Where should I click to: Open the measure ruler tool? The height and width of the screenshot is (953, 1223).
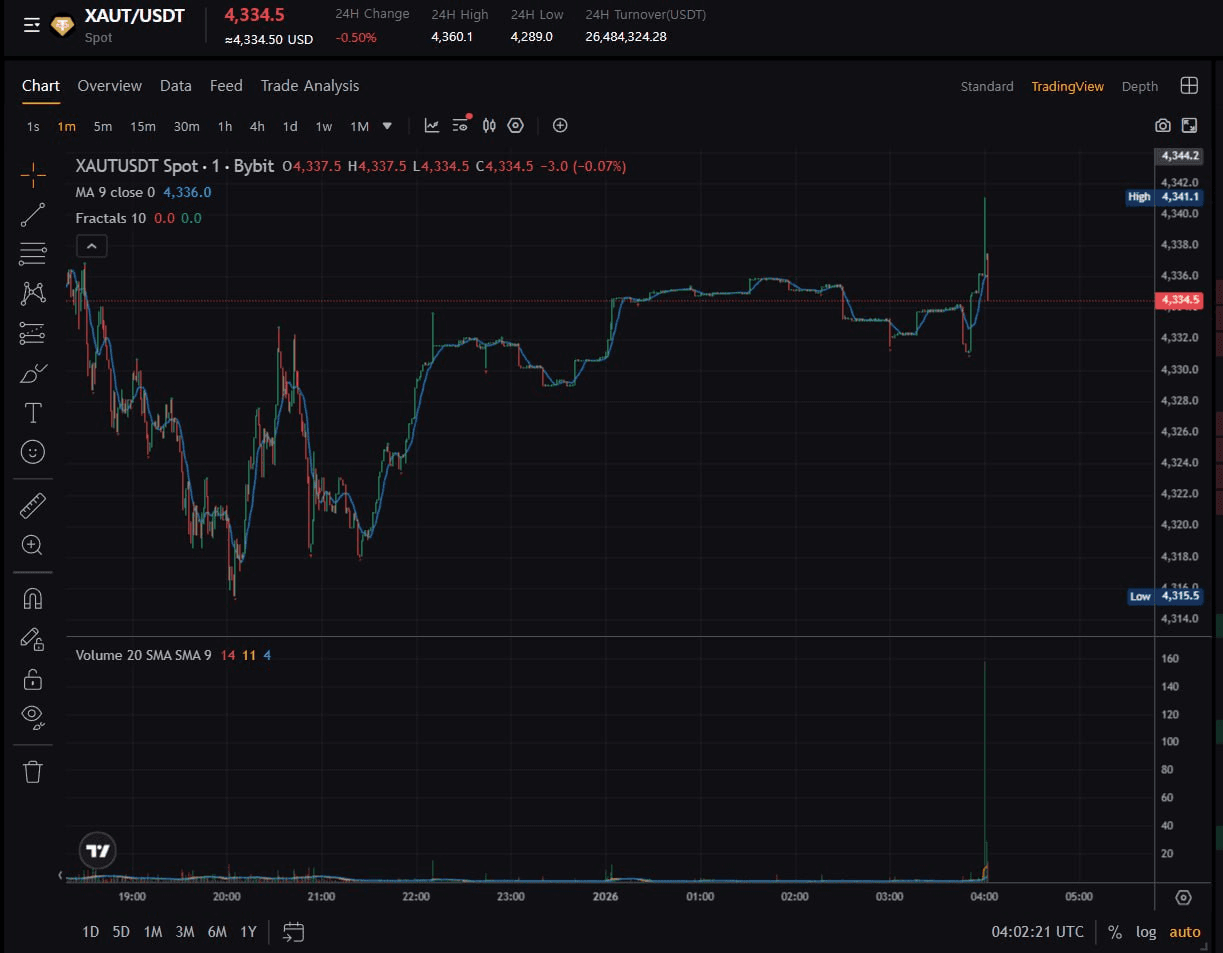pyautogui.click(x=33, y=506)
